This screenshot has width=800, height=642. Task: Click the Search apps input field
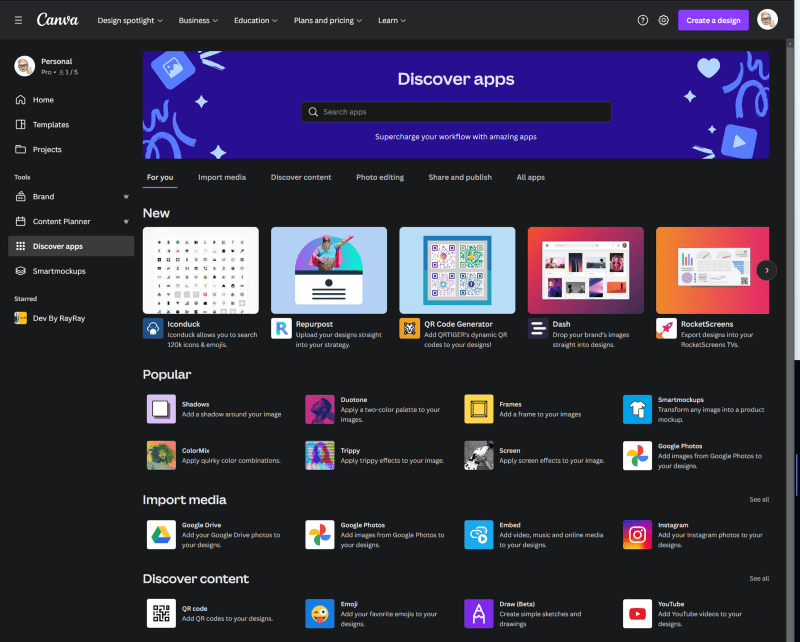pyautogui.click(x=456, y=112)
